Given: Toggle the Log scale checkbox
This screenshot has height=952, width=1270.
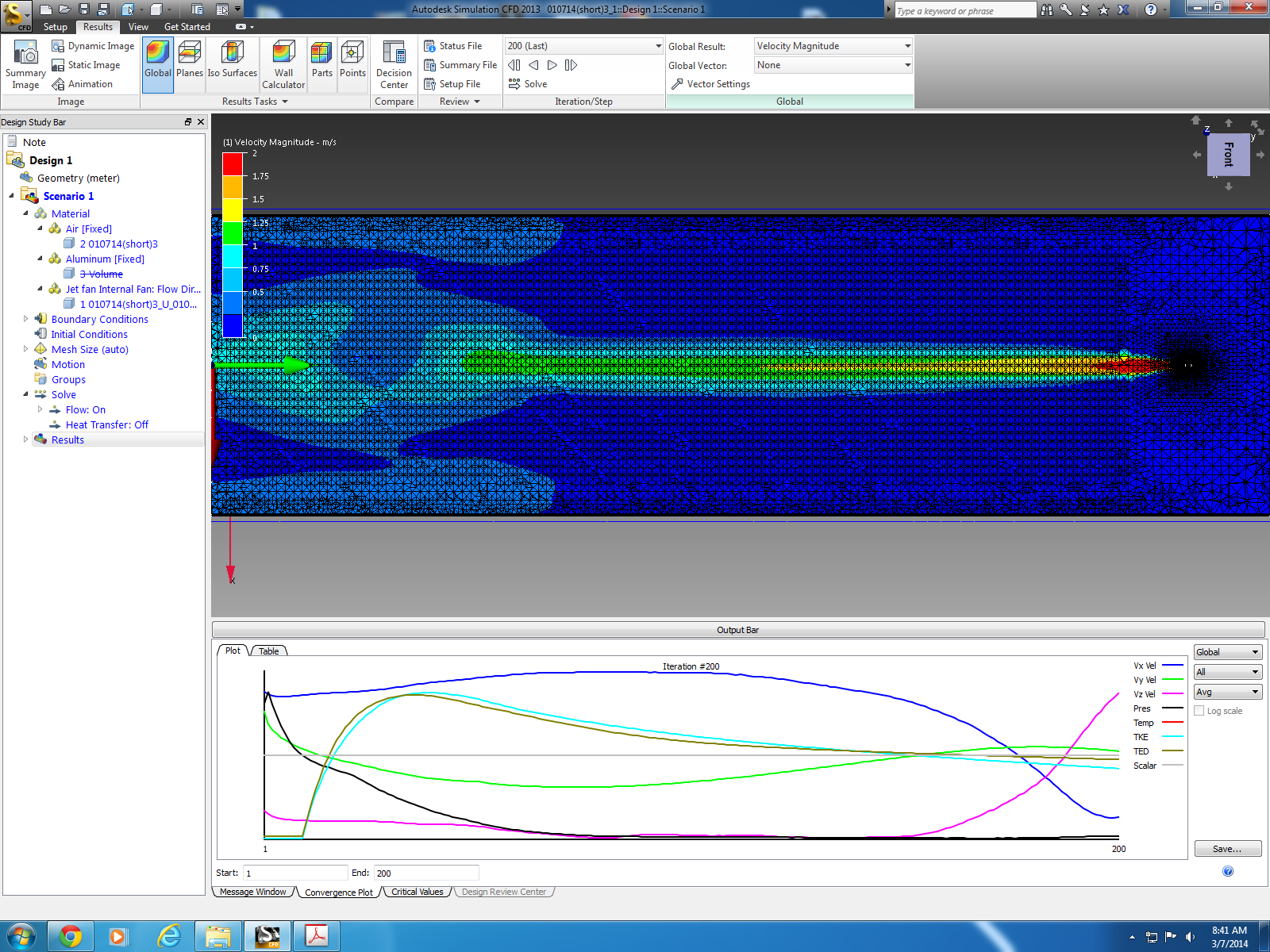Looking at the screenshot, I should click(x=1199, y=711).
